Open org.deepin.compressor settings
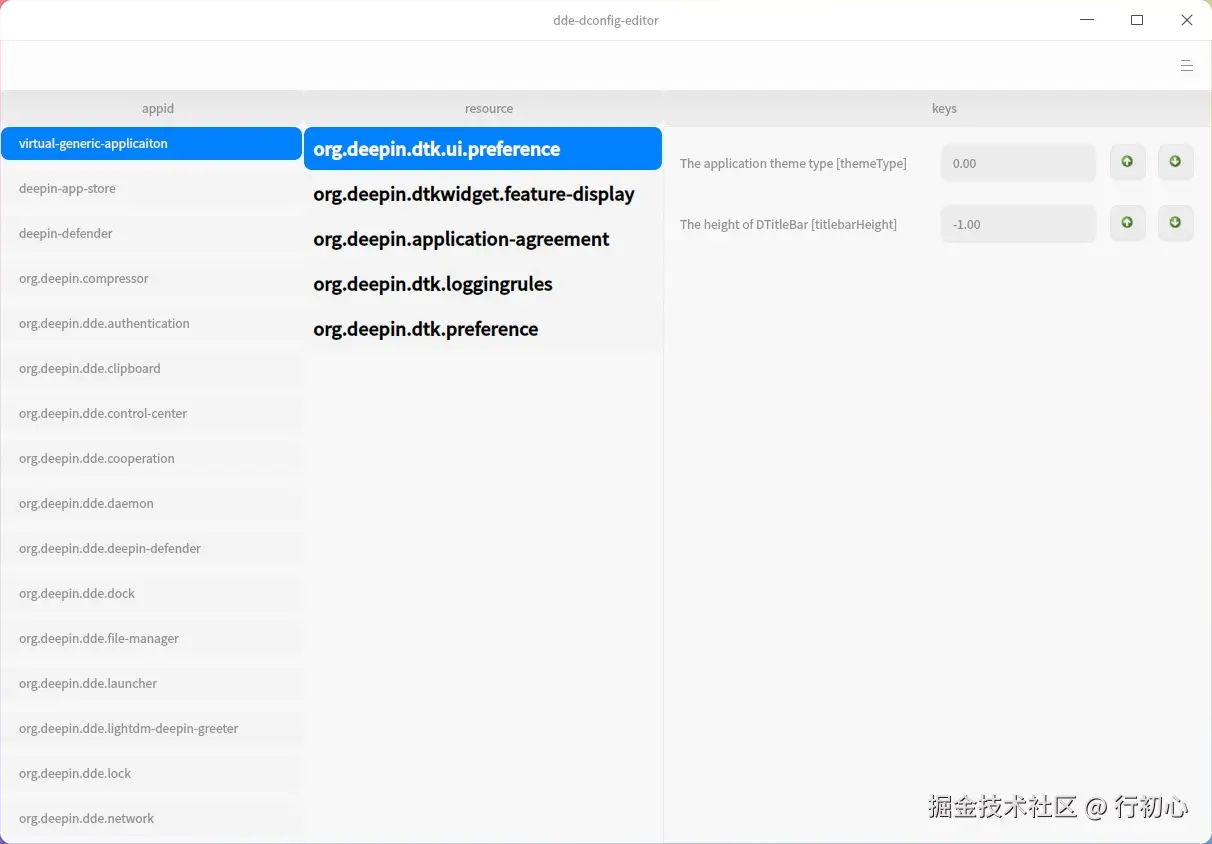 tap(150, 278)
